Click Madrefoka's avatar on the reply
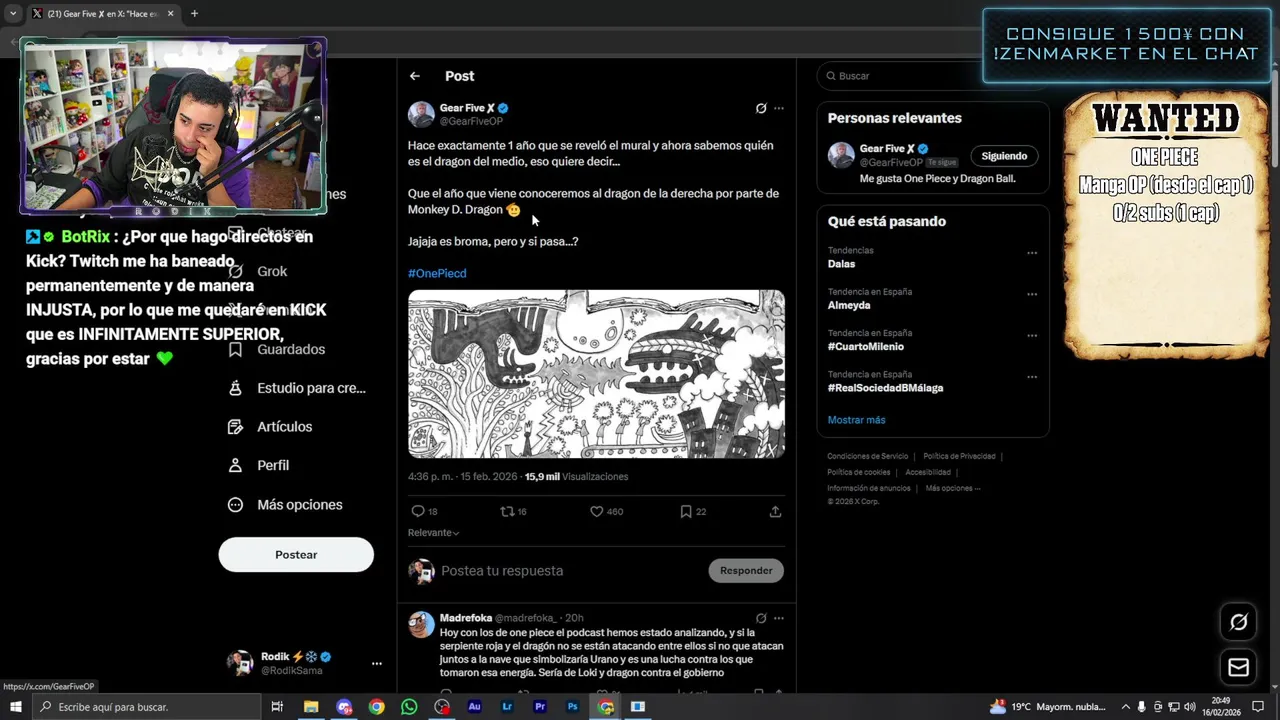The height and width of the screenshot is (720, 1280). pos(422,624)
